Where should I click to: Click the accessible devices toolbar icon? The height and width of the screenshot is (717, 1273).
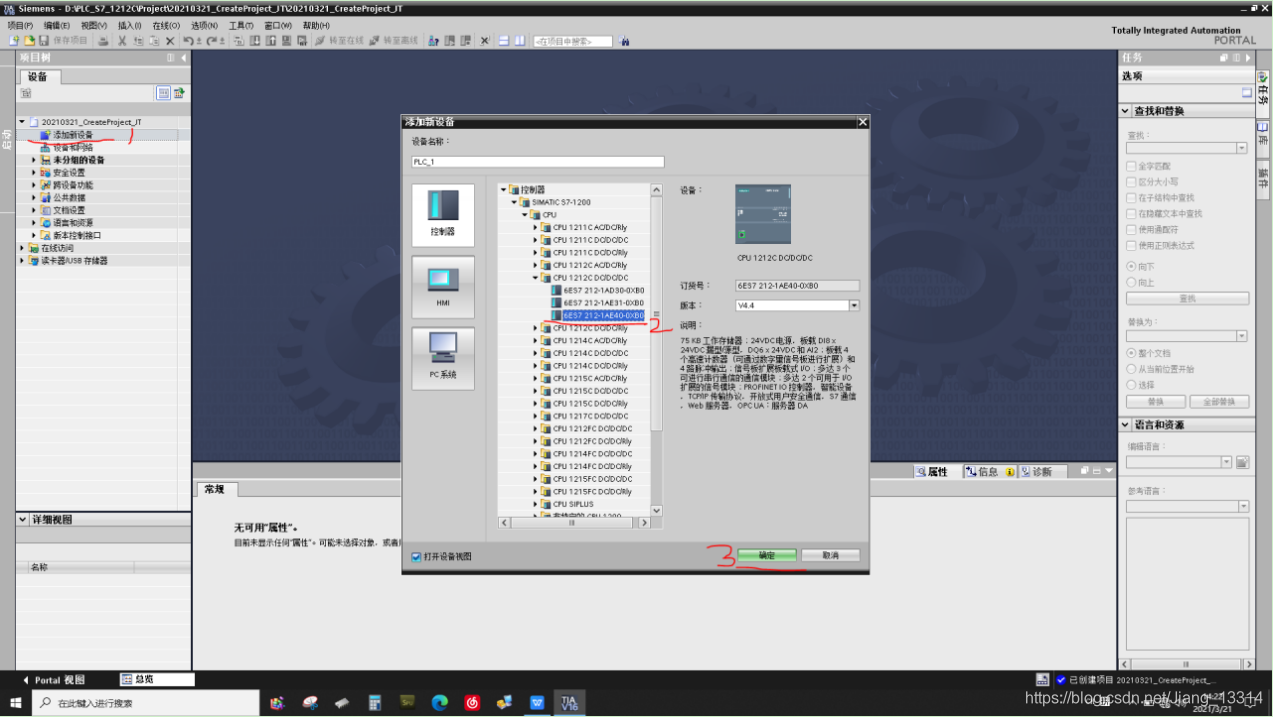pos(433,40)
